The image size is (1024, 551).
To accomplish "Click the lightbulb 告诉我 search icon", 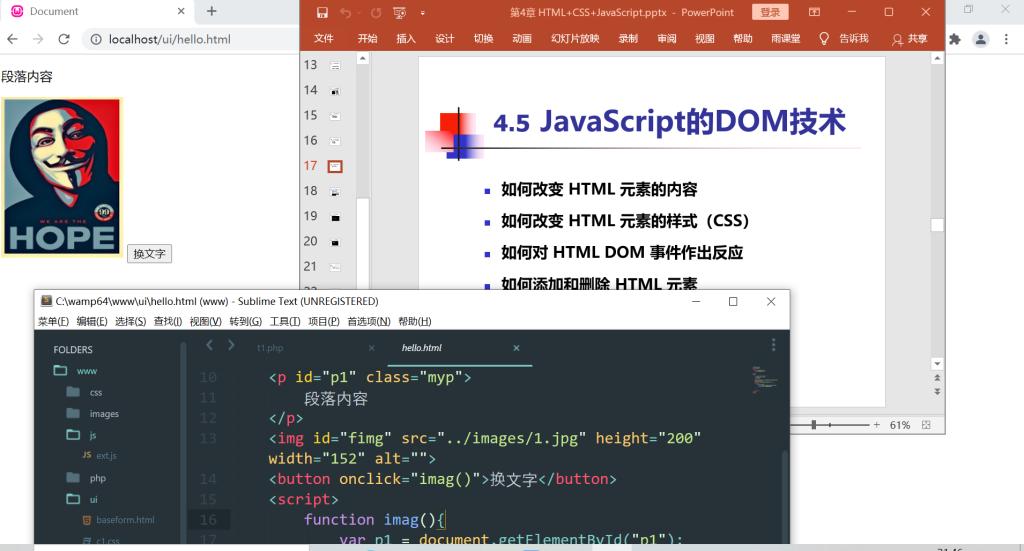I will tap(824, 39).
